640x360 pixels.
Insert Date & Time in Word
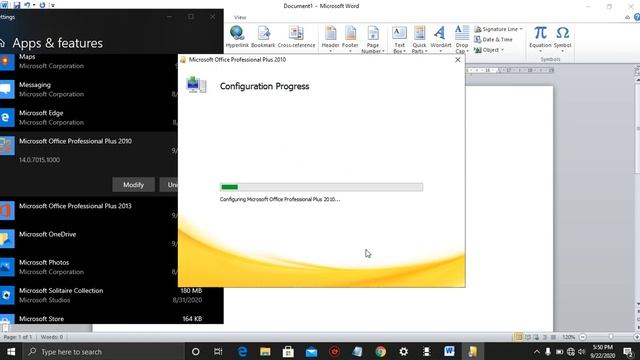(493, 40)
